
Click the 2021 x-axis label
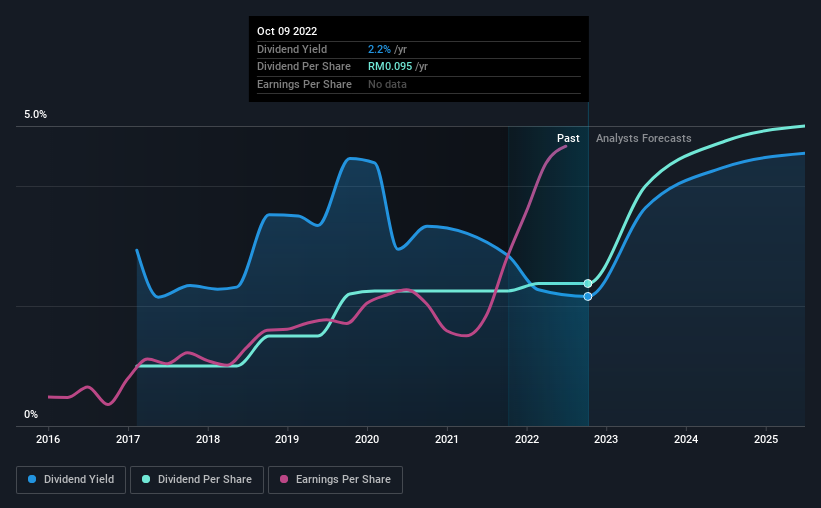coord(447,439)
